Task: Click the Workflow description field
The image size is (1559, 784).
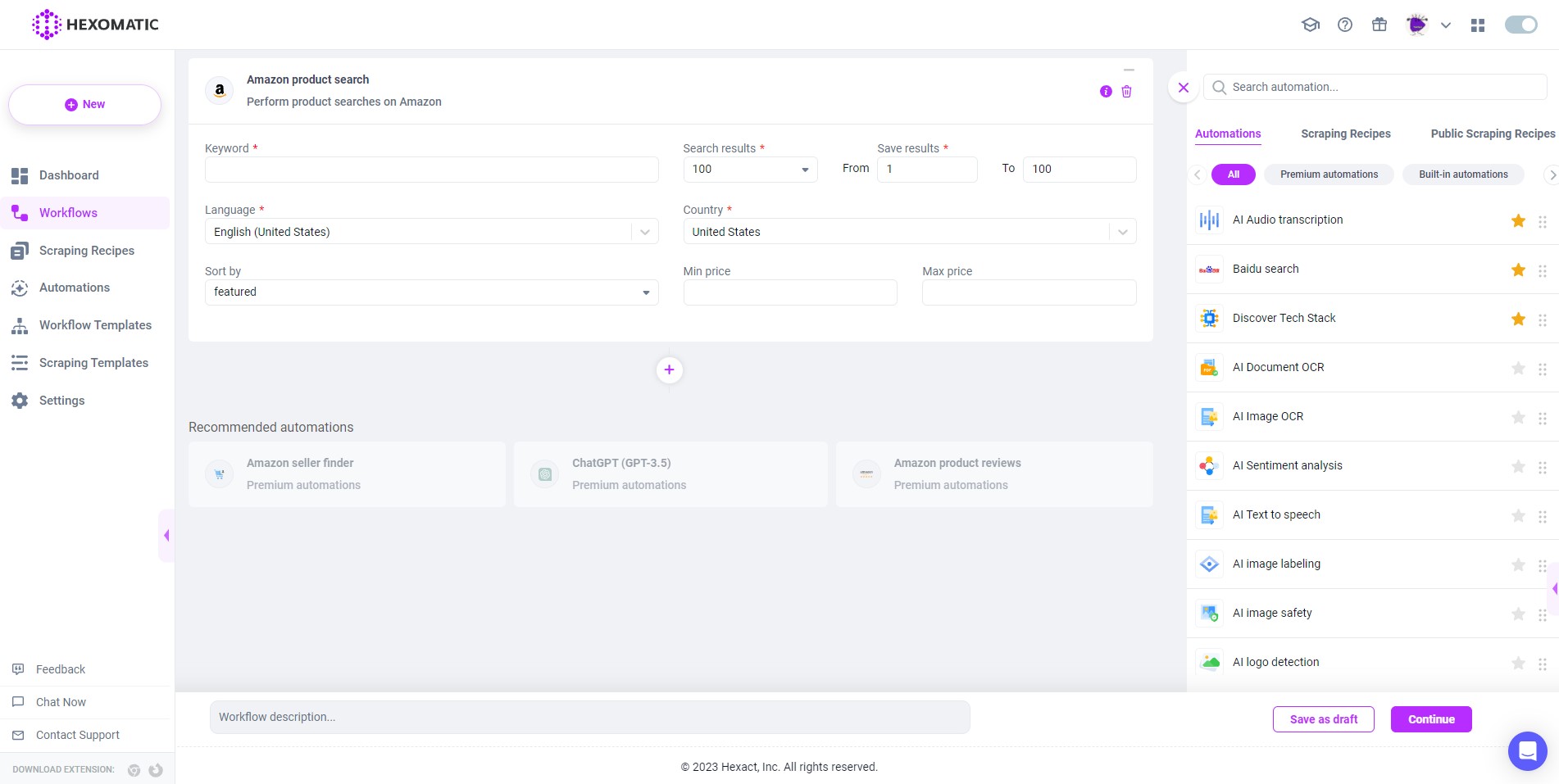Action: (x=589, y=716)
